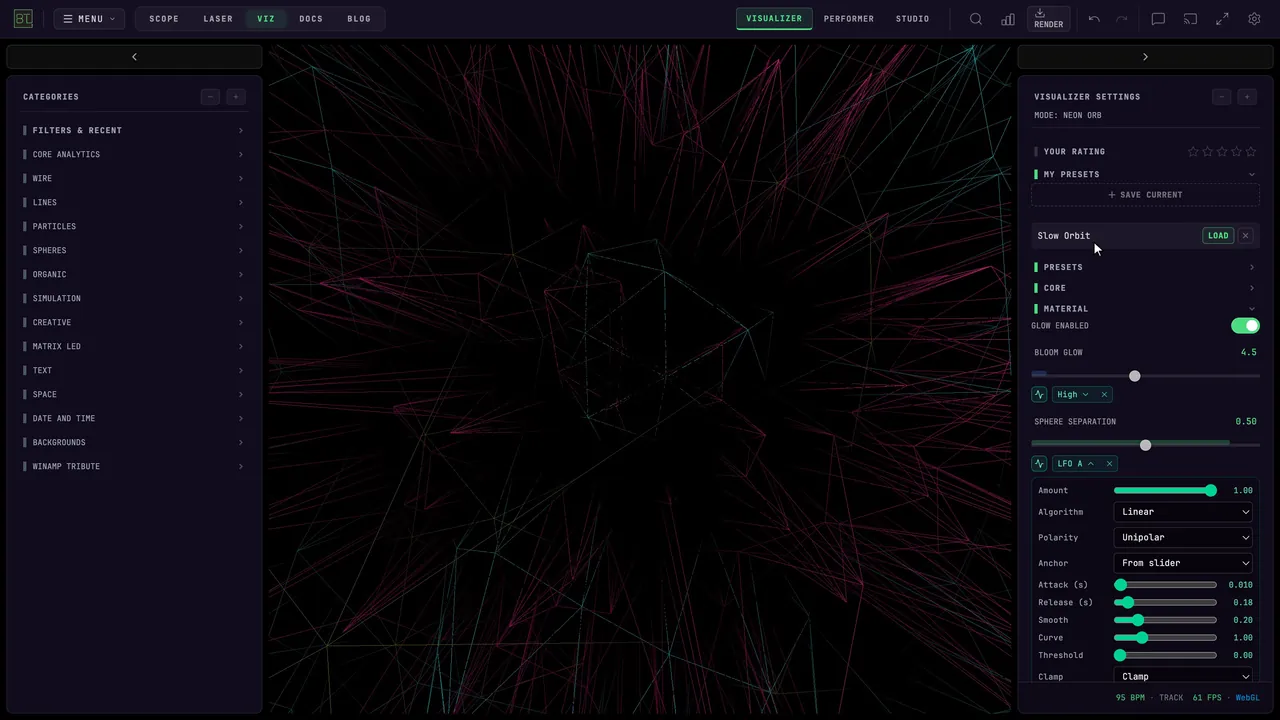The image size is (1280, 720).
Task: Remove the Slow Orbit preset
Action: (x=1245, y=236)
